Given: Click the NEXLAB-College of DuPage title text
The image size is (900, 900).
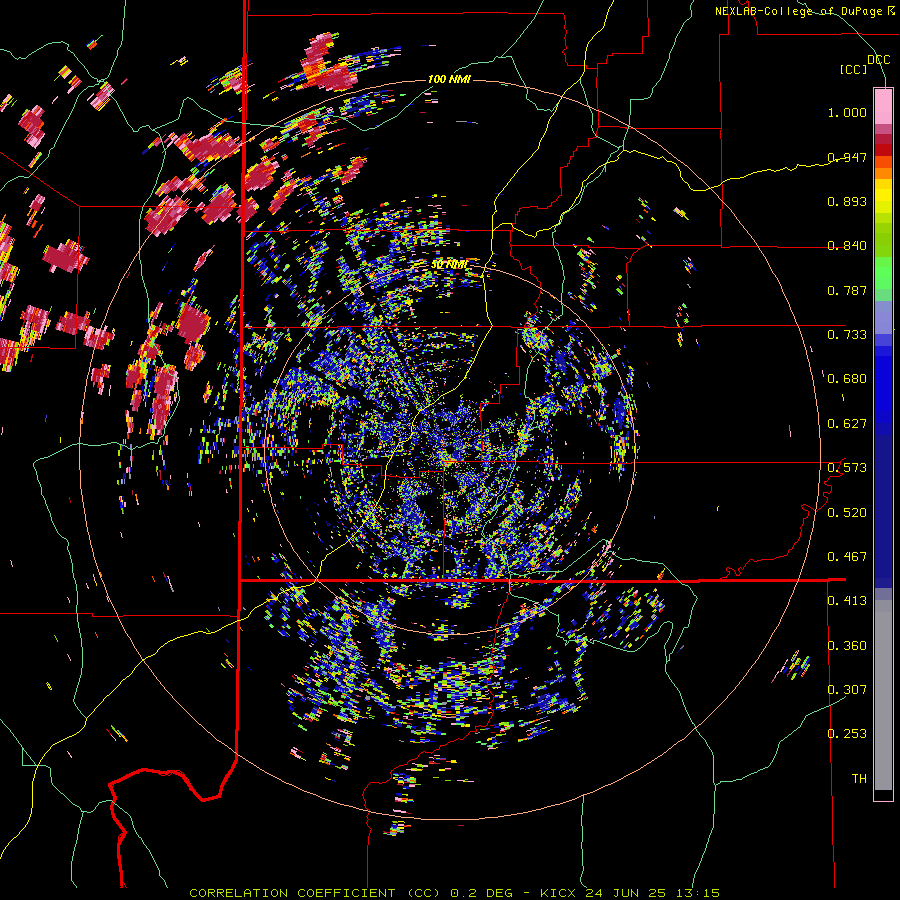Looking at the screenshot, I should tap(804, 11).
